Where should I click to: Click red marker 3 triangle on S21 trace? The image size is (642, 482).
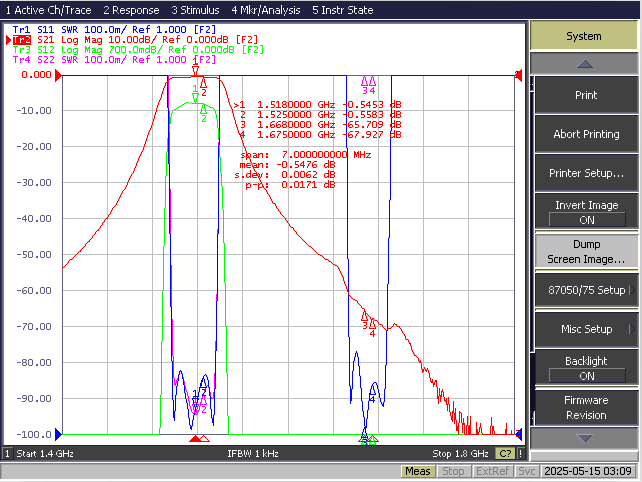tap(364, 316)
